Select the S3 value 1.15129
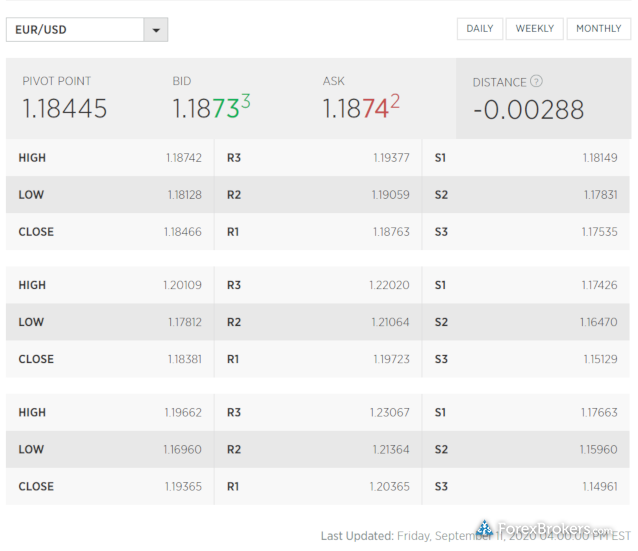The height and width of the screenshot is (551, 638). click(x=599, y=359)
